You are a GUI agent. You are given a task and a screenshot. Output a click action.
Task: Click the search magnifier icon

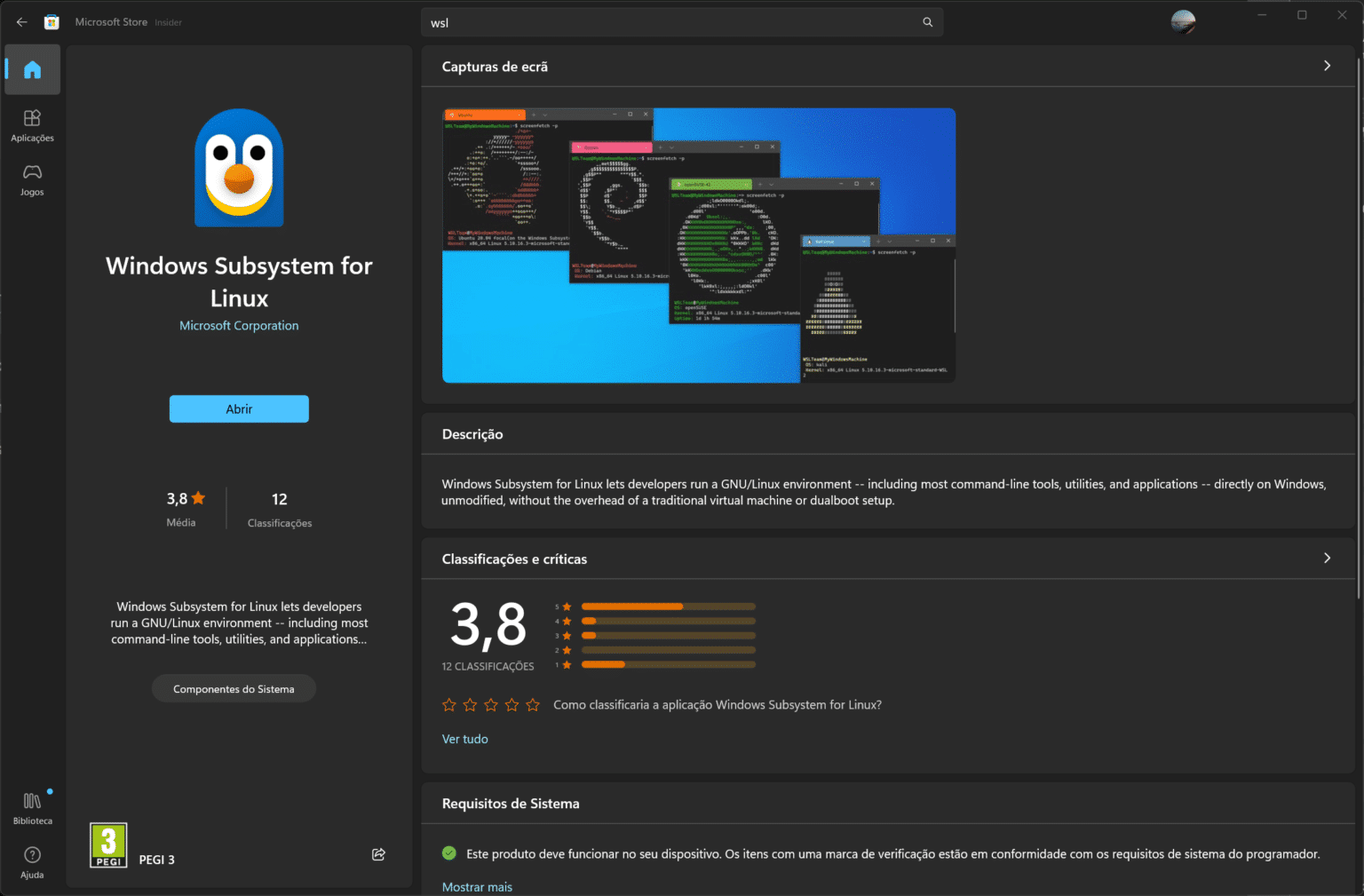[x=927, y=21]
